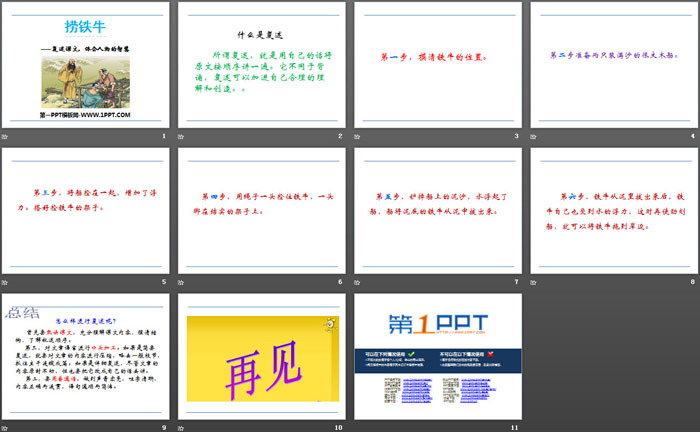Screen dimensions: 700x432
Task: Click the animation star icon under slide 5
Action: tap(4, 282)
